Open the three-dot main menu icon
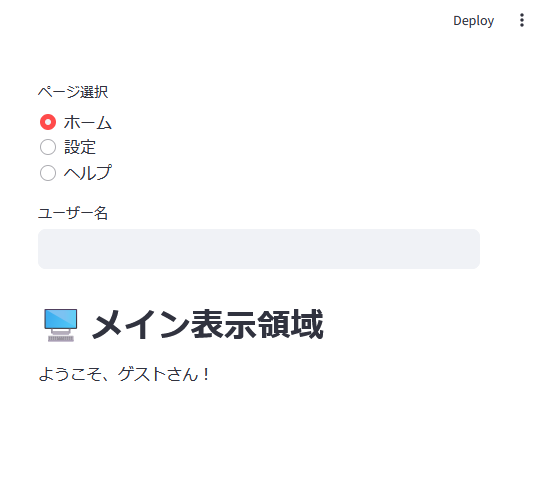 522,21
